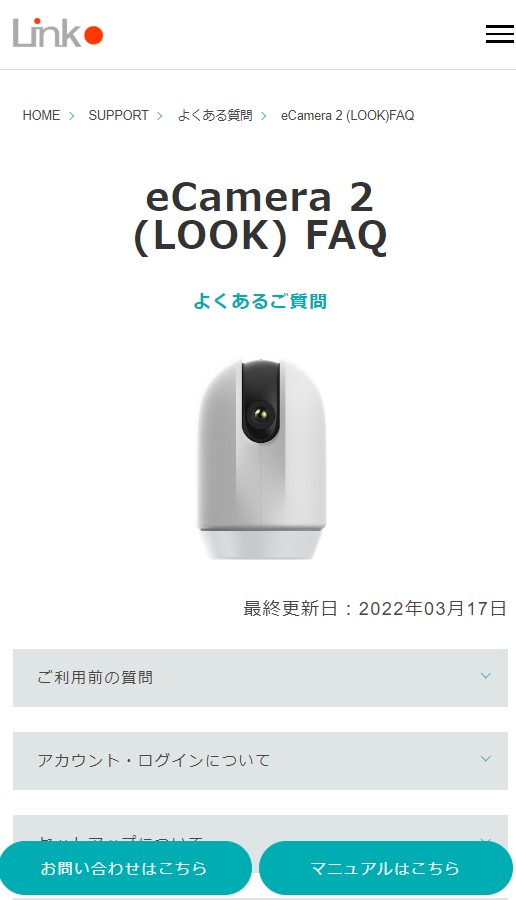Select the eCamera 2 (LOOK)FAQ breadcrumb
Image resolution: width=516 pixels, height=900 pixels.
point(347,115)
